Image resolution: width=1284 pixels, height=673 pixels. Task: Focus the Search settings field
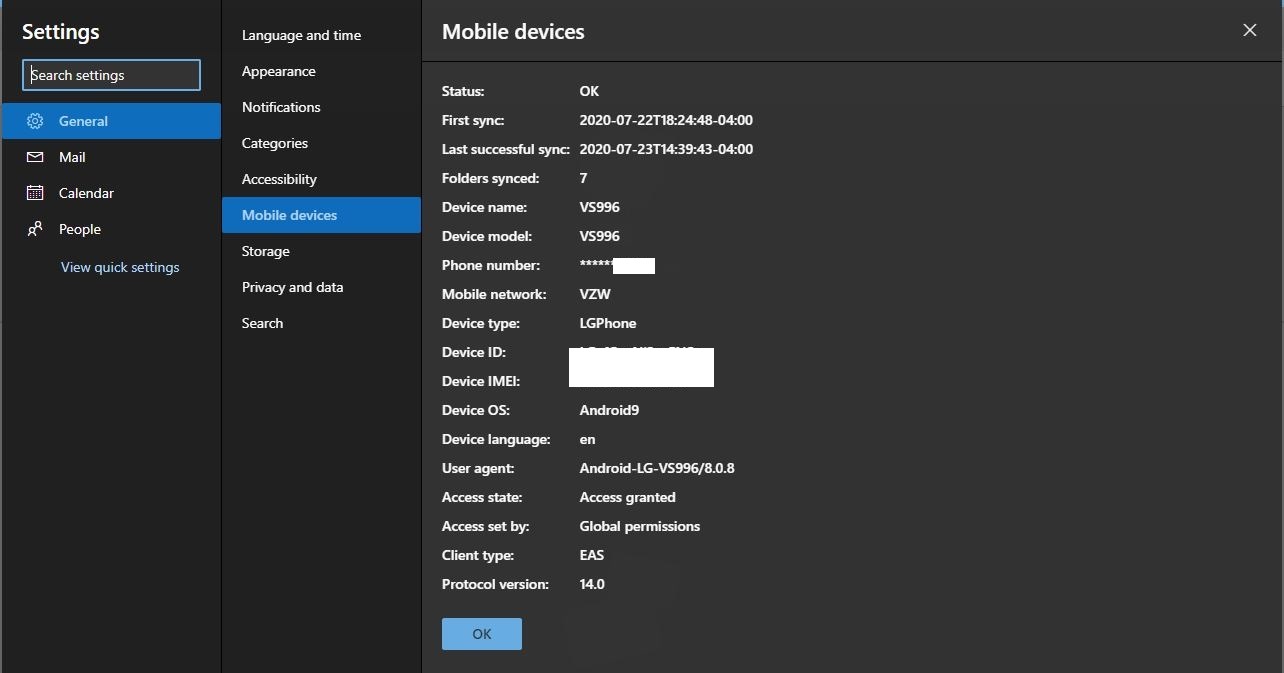point(111,75)
